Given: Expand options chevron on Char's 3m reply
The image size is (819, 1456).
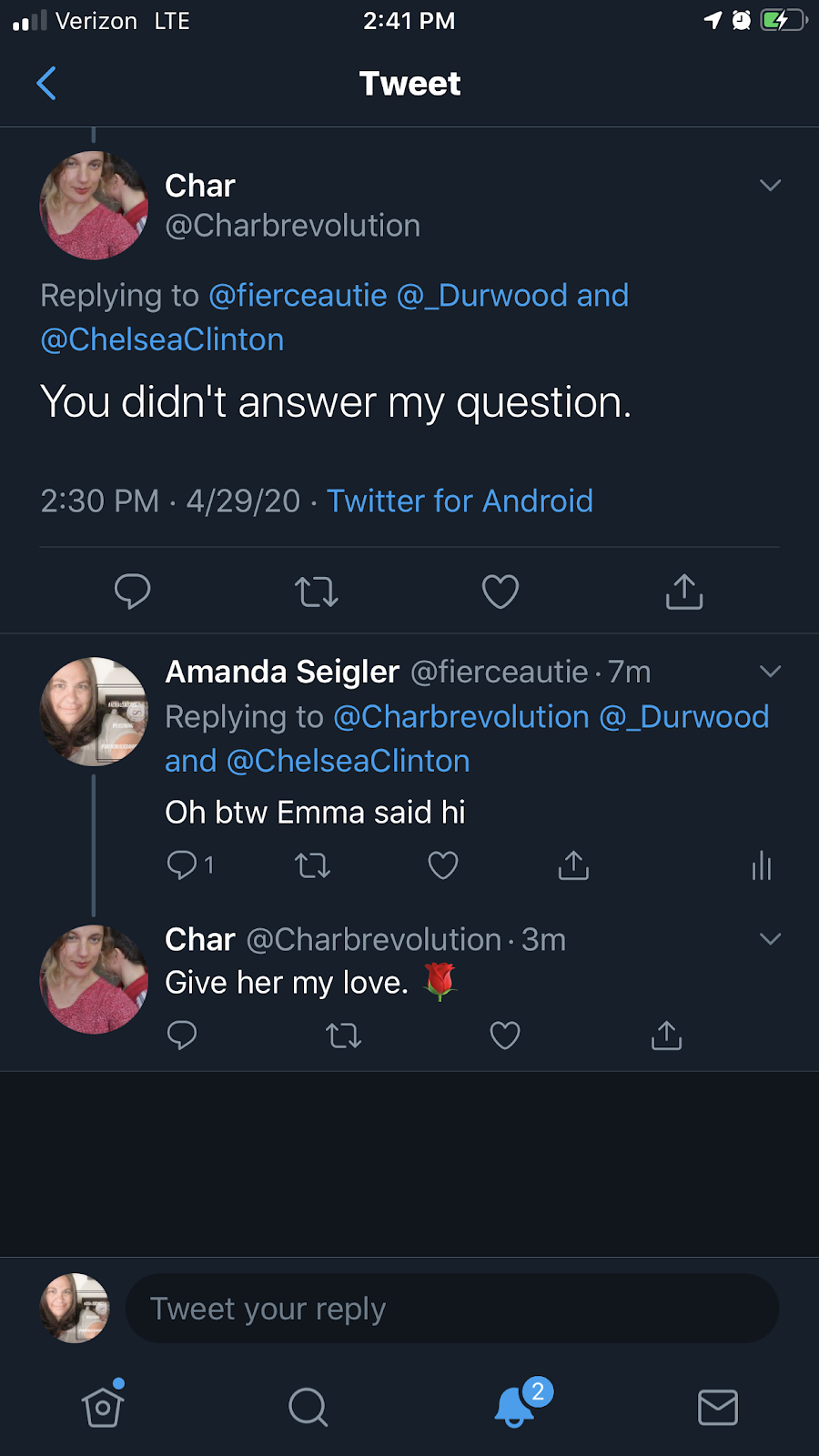Looking at the screenshot, I should click(770, 939).
